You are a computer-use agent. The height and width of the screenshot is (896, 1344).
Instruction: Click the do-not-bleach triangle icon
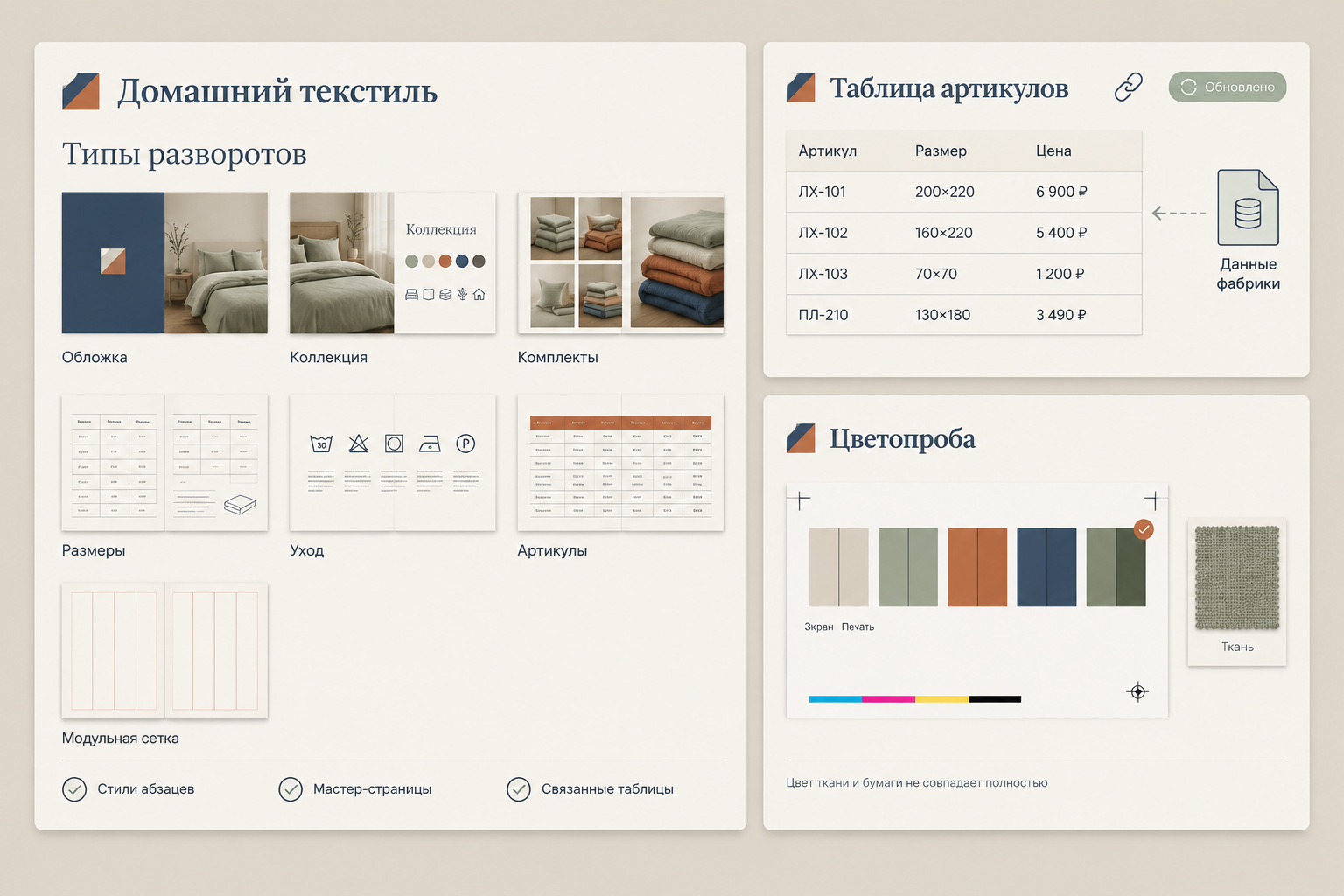(358, 444)
